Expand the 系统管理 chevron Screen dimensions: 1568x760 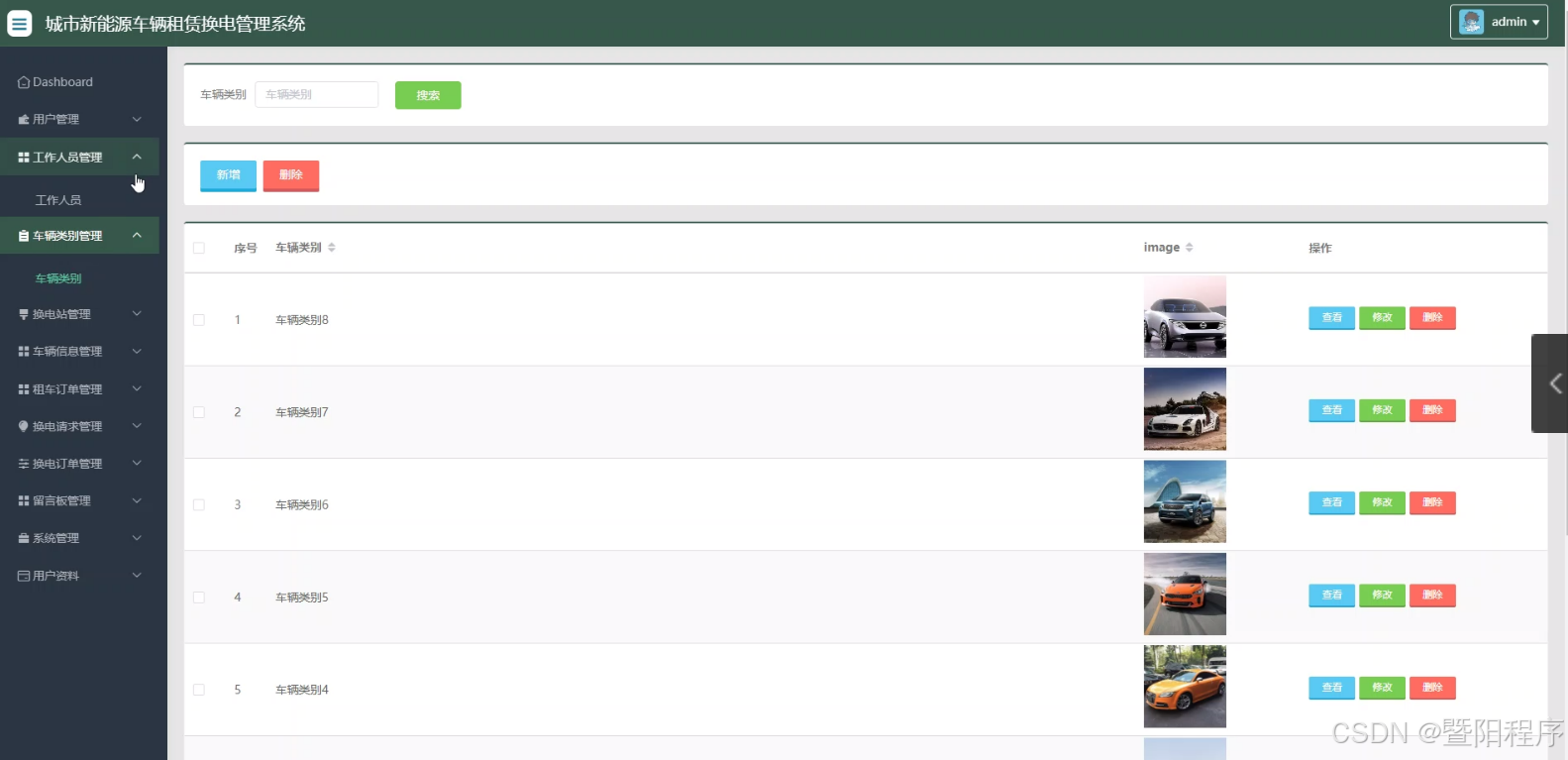137,537
